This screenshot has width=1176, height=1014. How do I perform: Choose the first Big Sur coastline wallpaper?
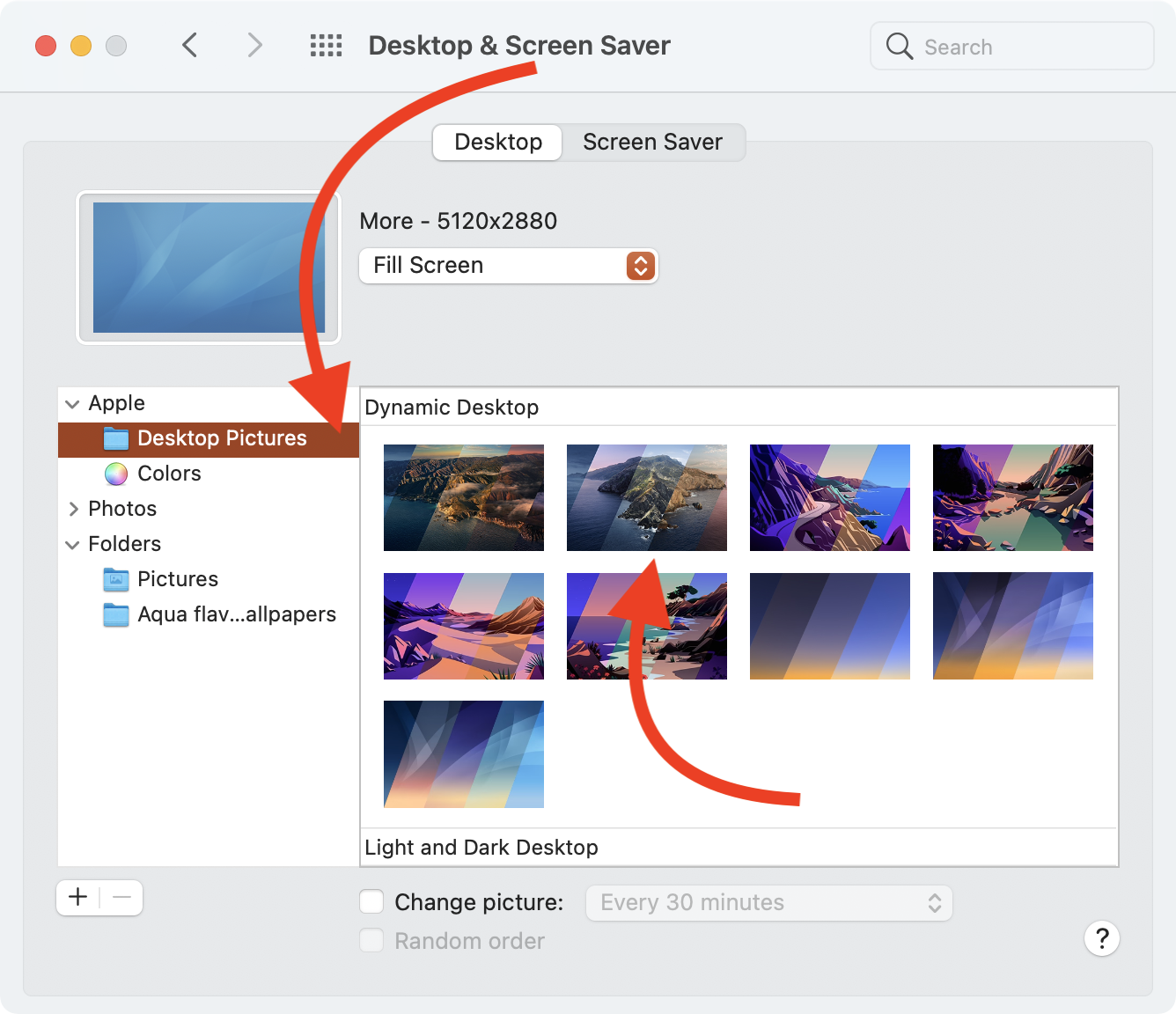[x=464, y=497]
